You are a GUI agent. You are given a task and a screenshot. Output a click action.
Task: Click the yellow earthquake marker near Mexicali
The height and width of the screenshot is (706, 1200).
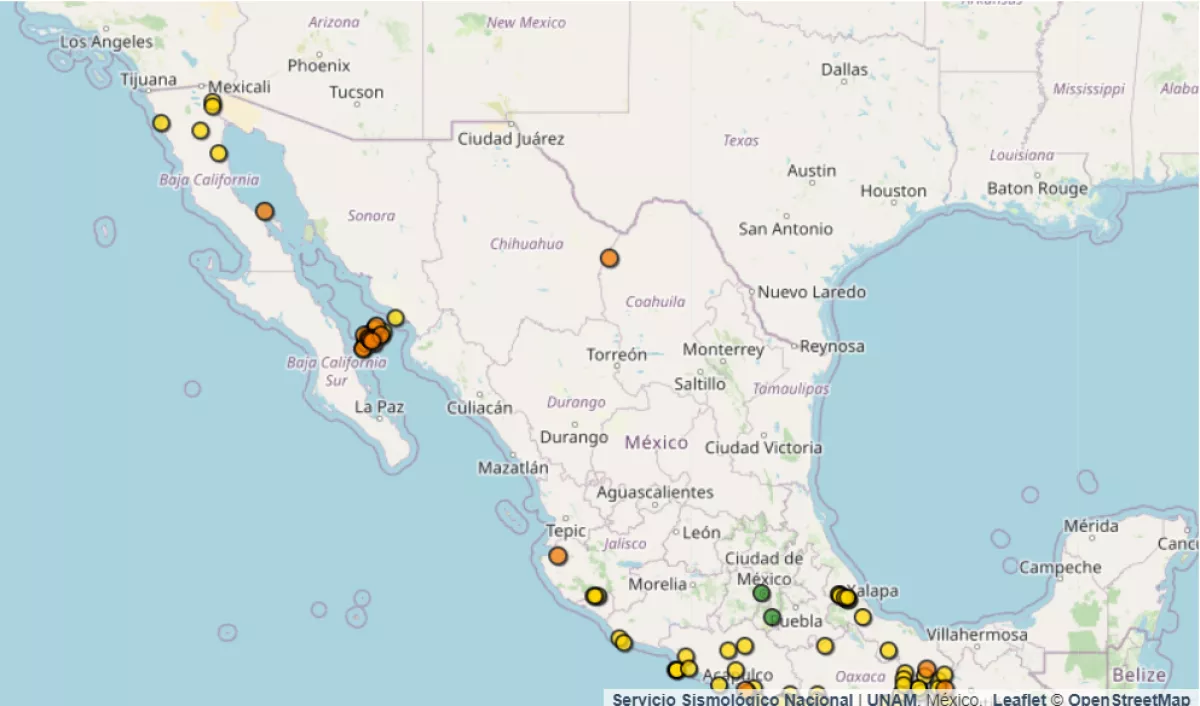(x=212, y=105)
